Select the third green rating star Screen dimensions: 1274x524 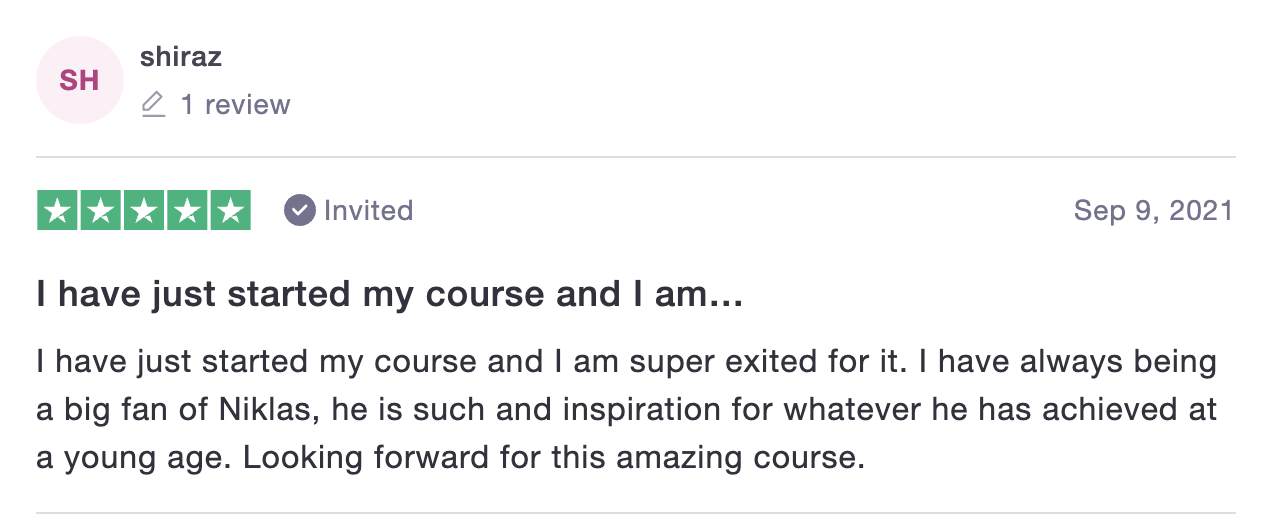[144, 210]
